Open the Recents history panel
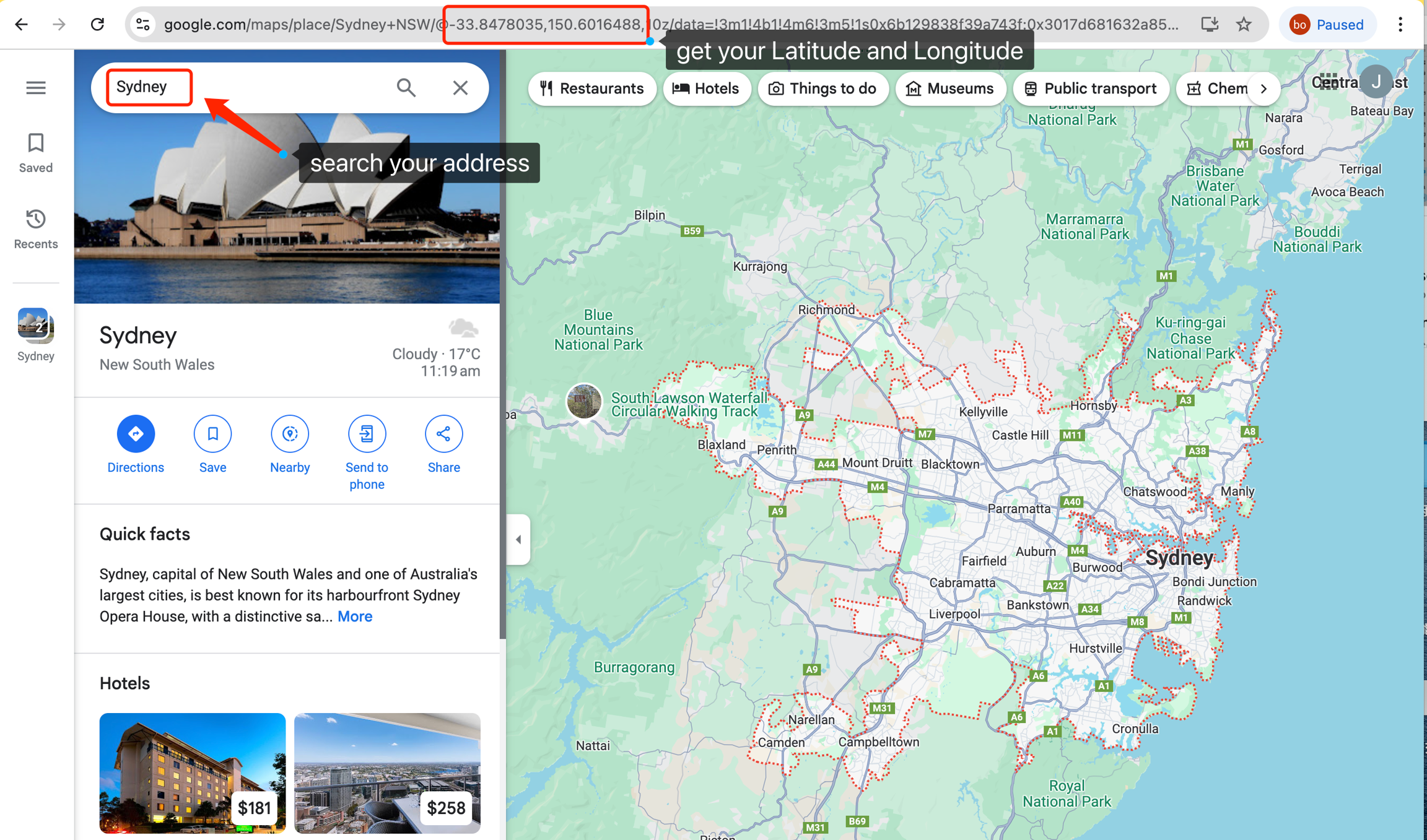Screen dimensions: 1427x840 coord(36,220)
